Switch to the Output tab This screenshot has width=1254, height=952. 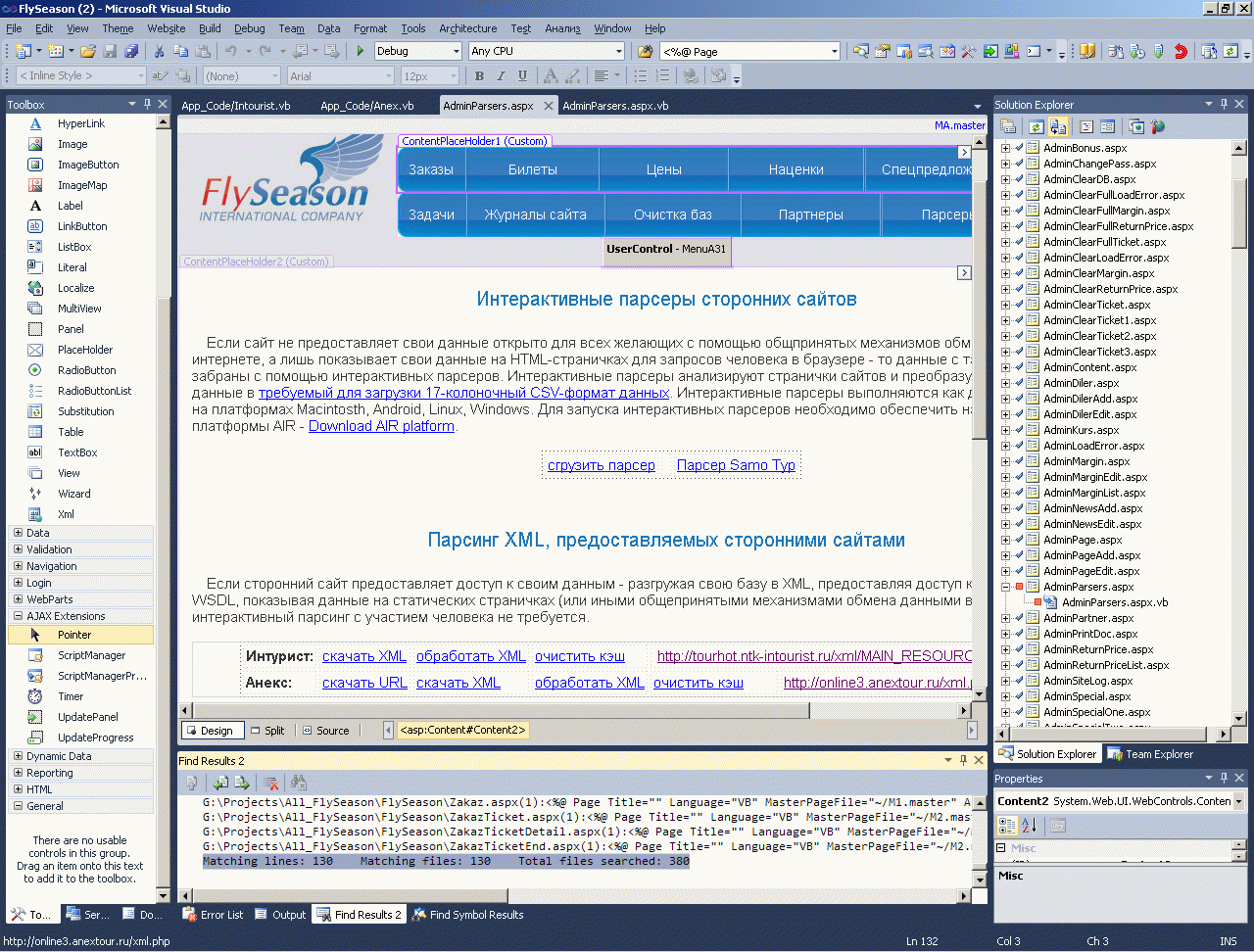(281, 915)
